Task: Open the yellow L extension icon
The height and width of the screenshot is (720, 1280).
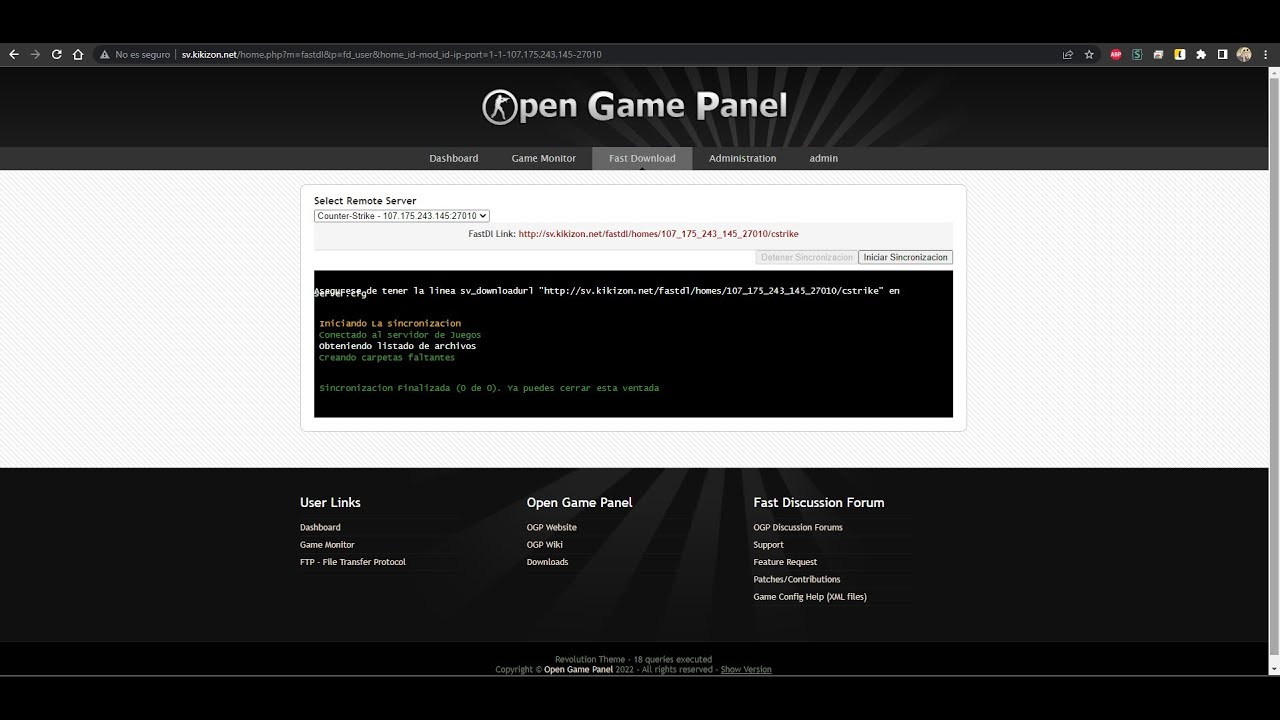Action: pyautogui.click(x=1180, y=54)
